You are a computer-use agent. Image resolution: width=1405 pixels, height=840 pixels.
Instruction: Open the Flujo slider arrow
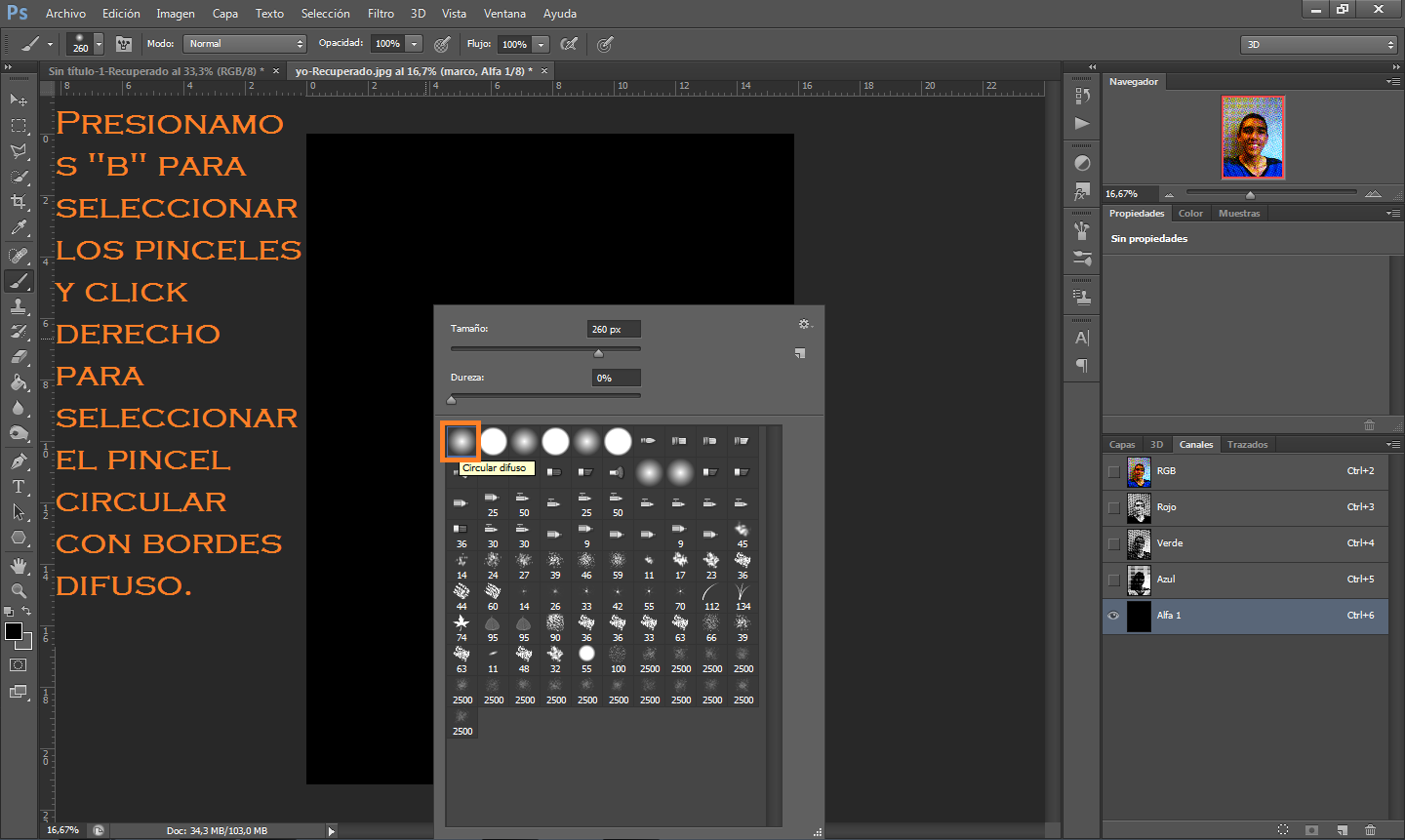pyautogui.click(x=542, y=44)
